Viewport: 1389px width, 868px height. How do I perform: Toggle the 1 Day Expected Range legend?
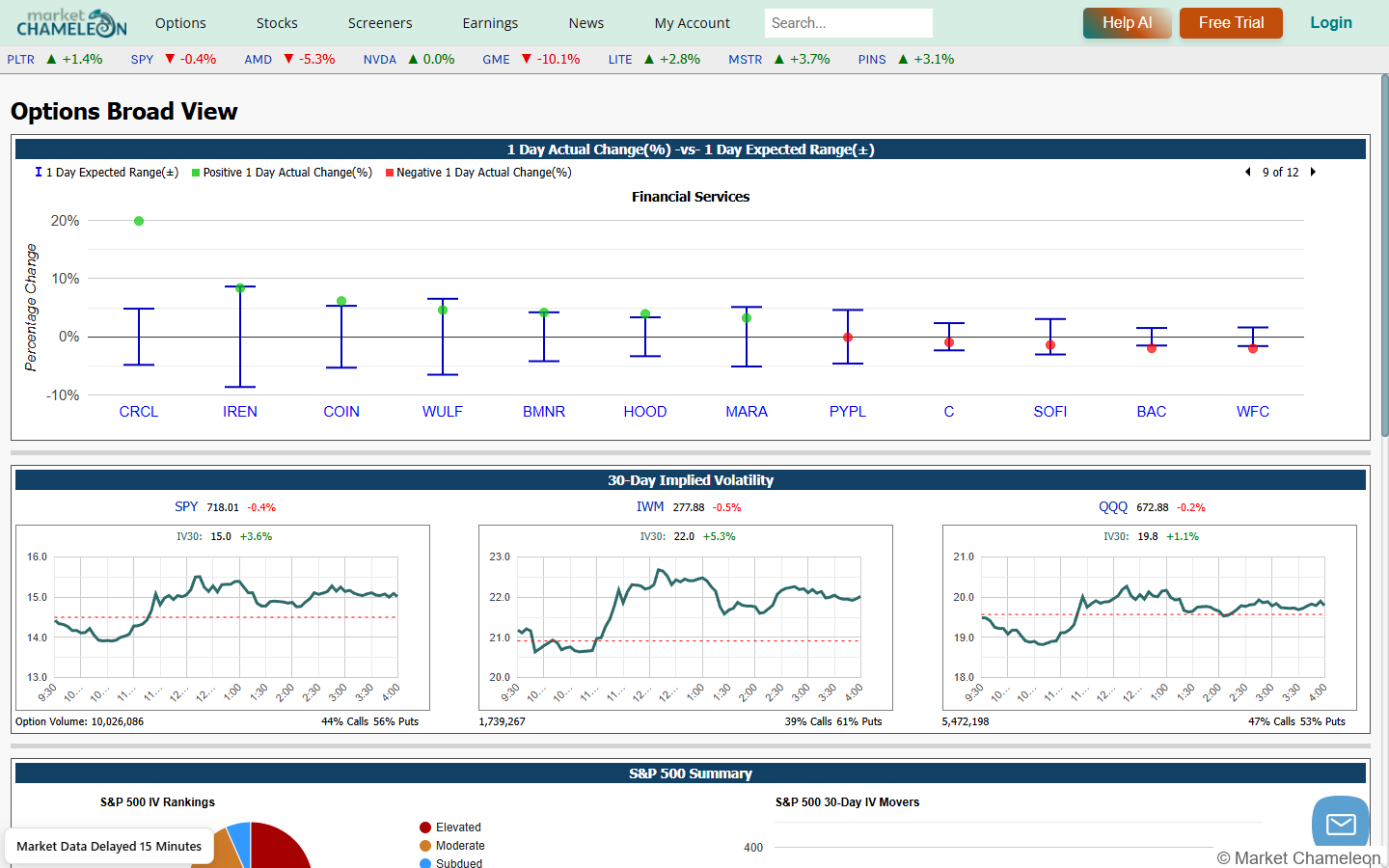click(107, 173)
